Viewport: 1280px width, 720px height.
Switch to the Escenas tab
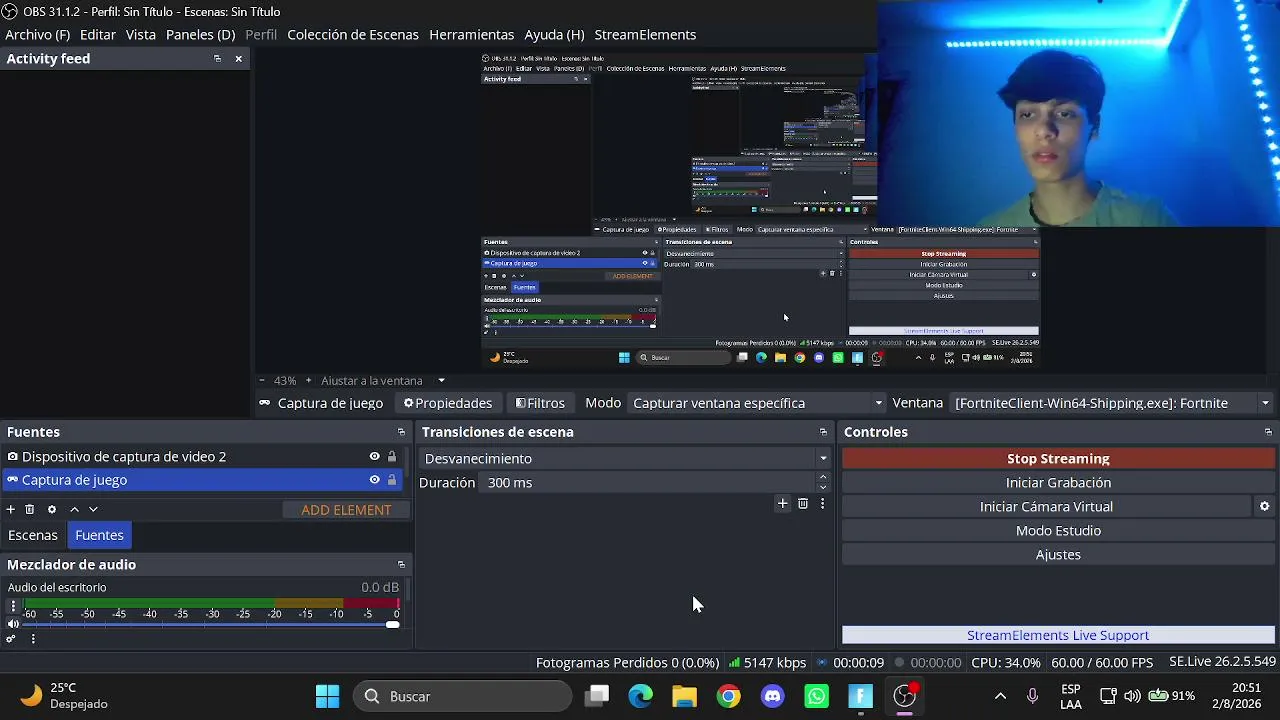click(33, 535)
